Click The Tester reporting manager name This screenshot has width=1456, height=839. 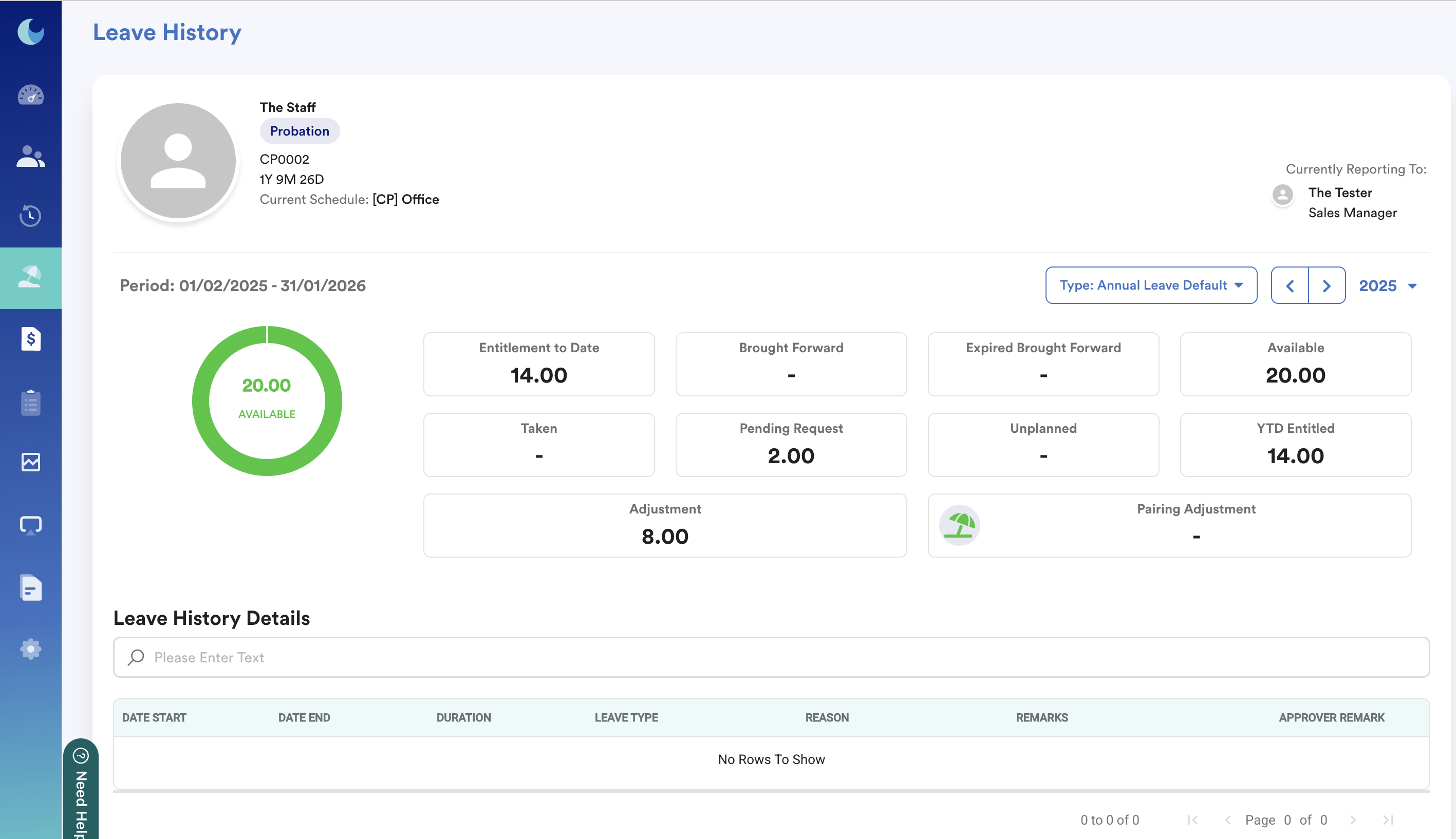point(1339,193)
